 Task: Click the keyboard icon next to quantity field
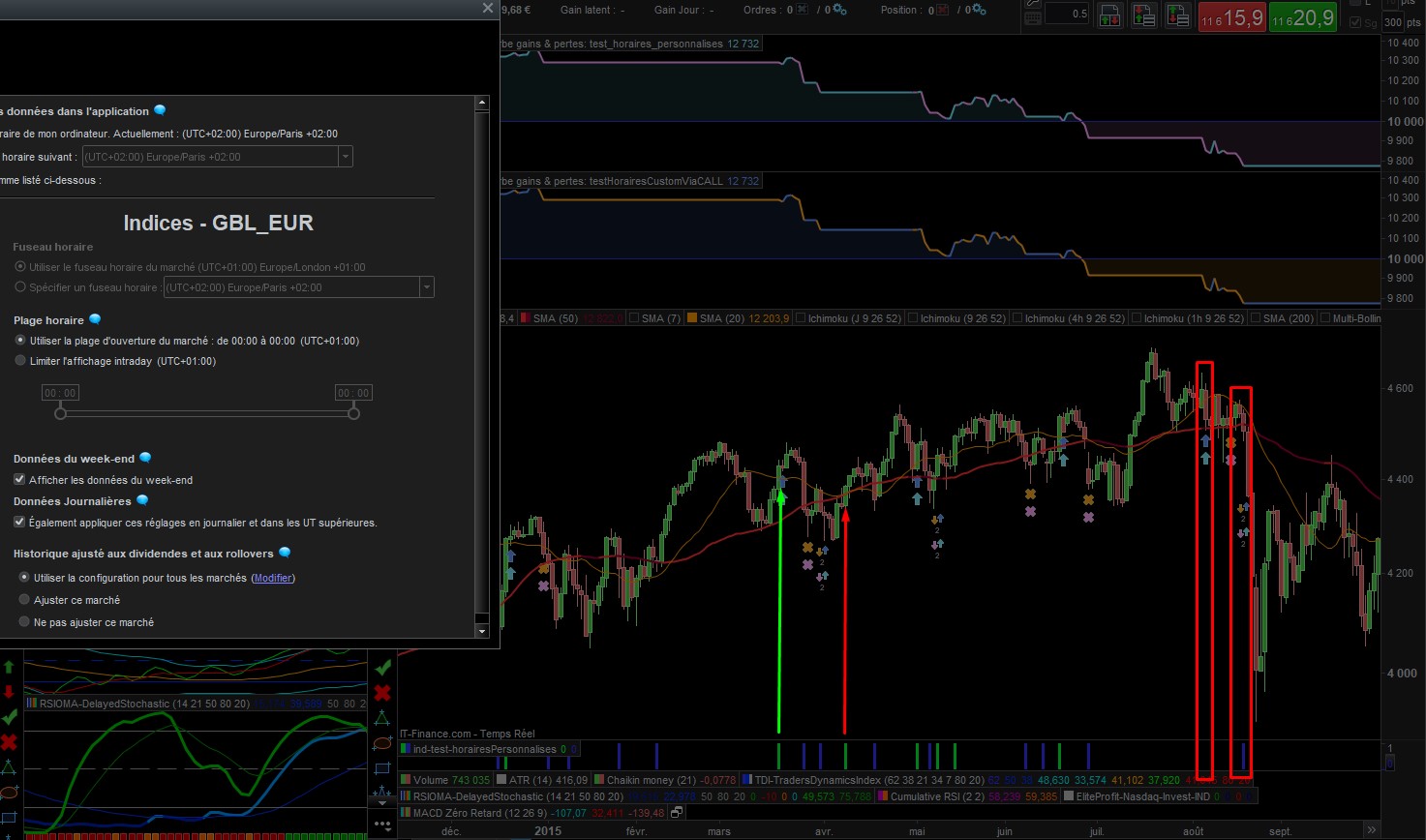point(1032,18)
